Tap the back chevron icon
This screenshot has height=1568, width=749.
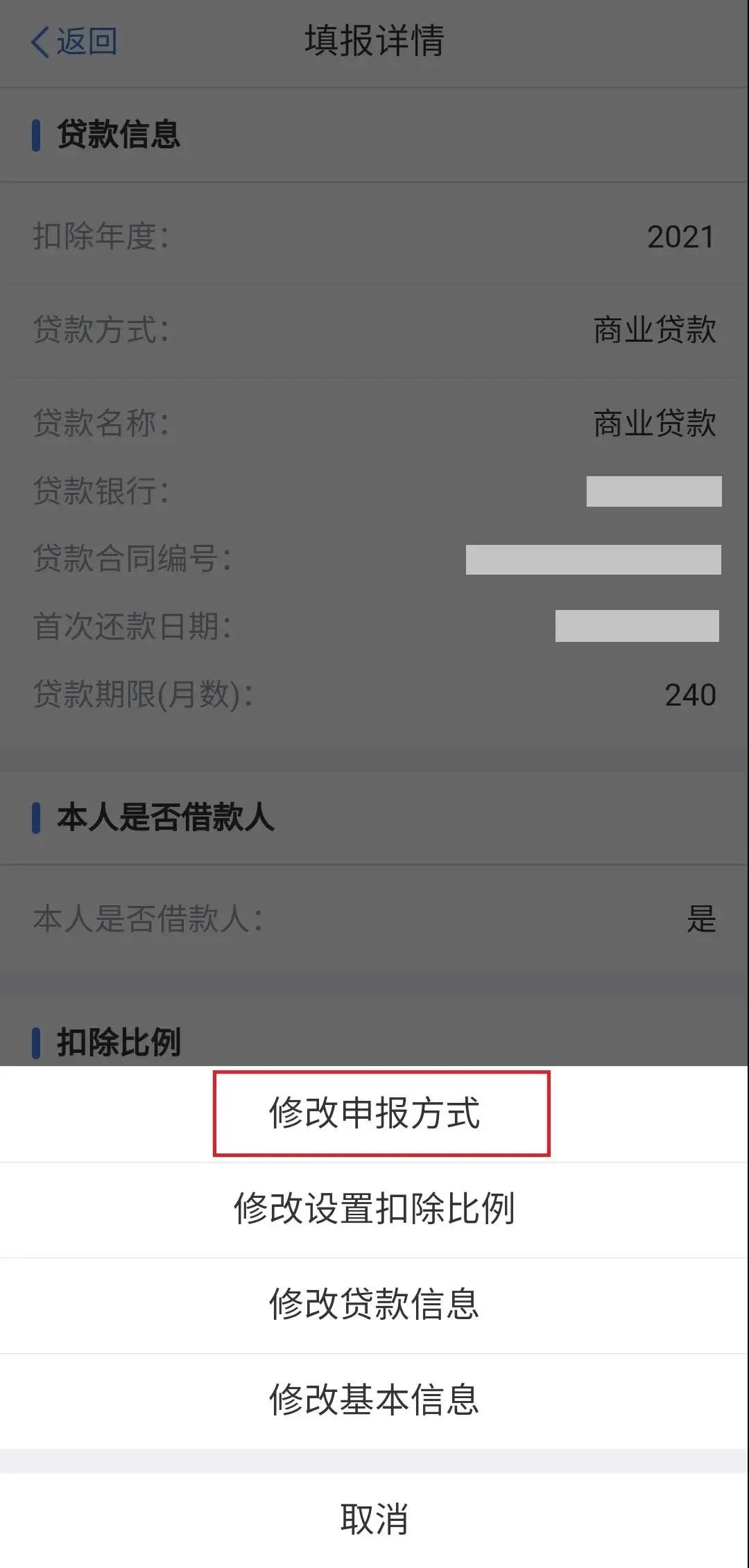pos(40,42)
